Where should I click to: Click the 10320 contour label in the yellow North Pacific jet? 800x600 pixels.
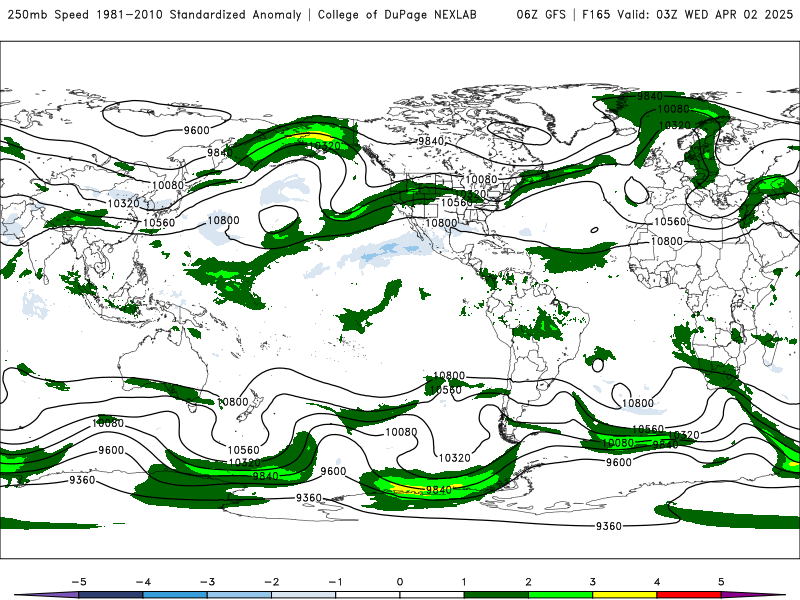tap(324, 146)
